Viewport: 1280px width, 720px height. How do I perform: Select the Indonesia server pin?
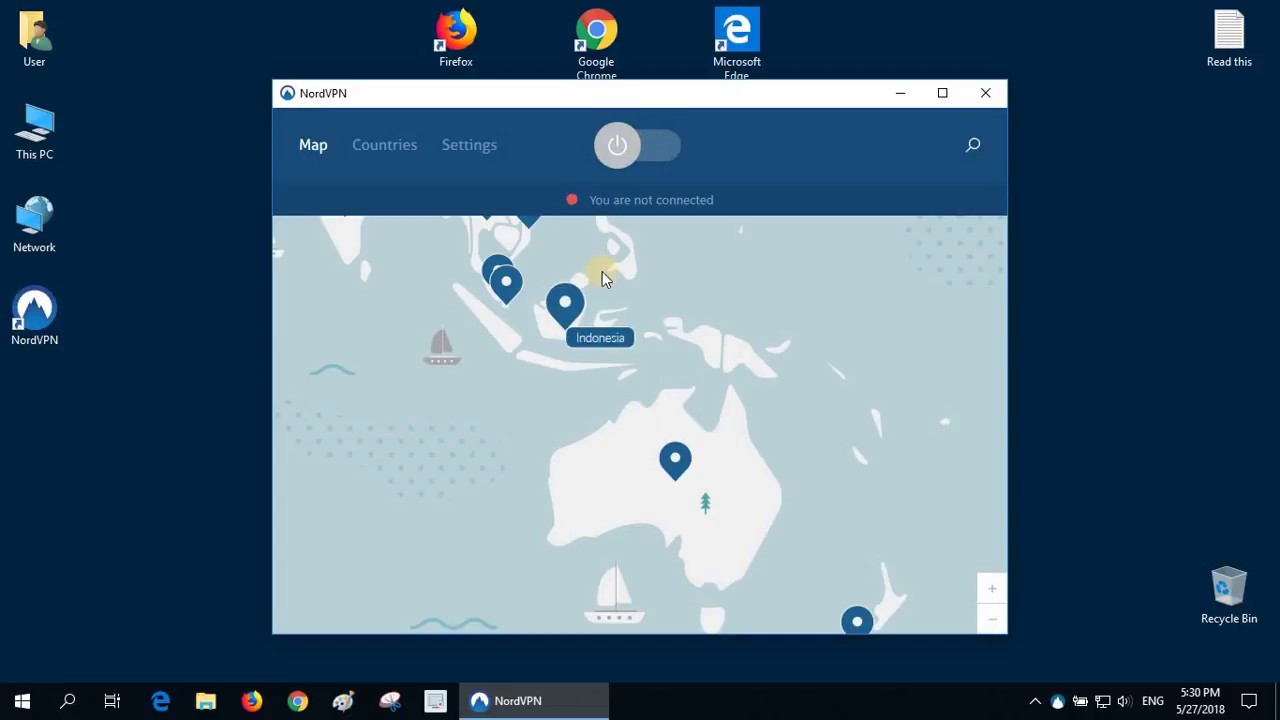pyautogui.click(x=565, y=305)
